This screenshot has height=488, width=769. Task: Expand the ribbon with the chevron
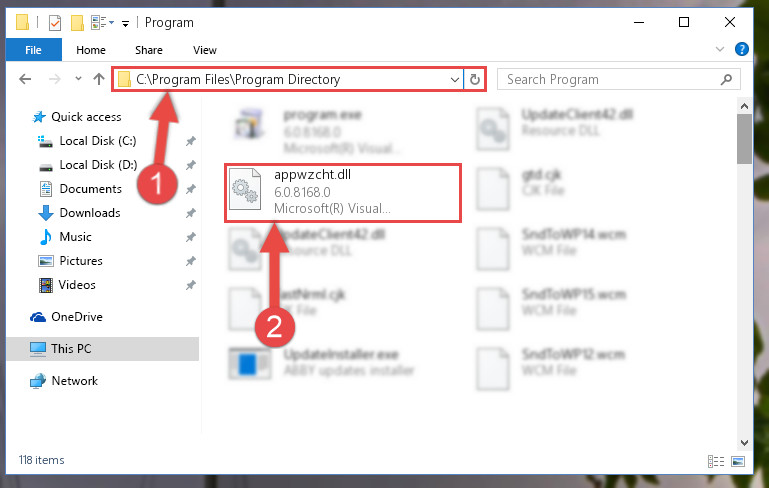coord(719,49)
